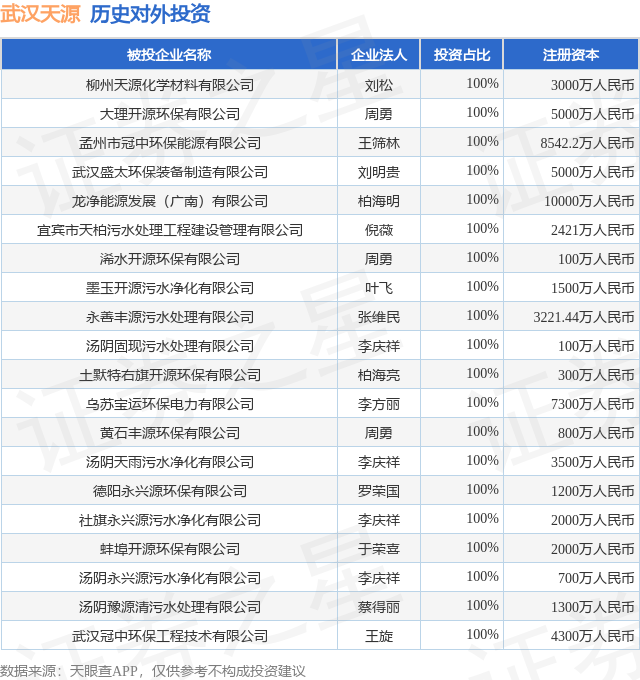Click capital value 3500万人民币
The width and height of the screenshot is (640, 680).
(x=592, y=462)
